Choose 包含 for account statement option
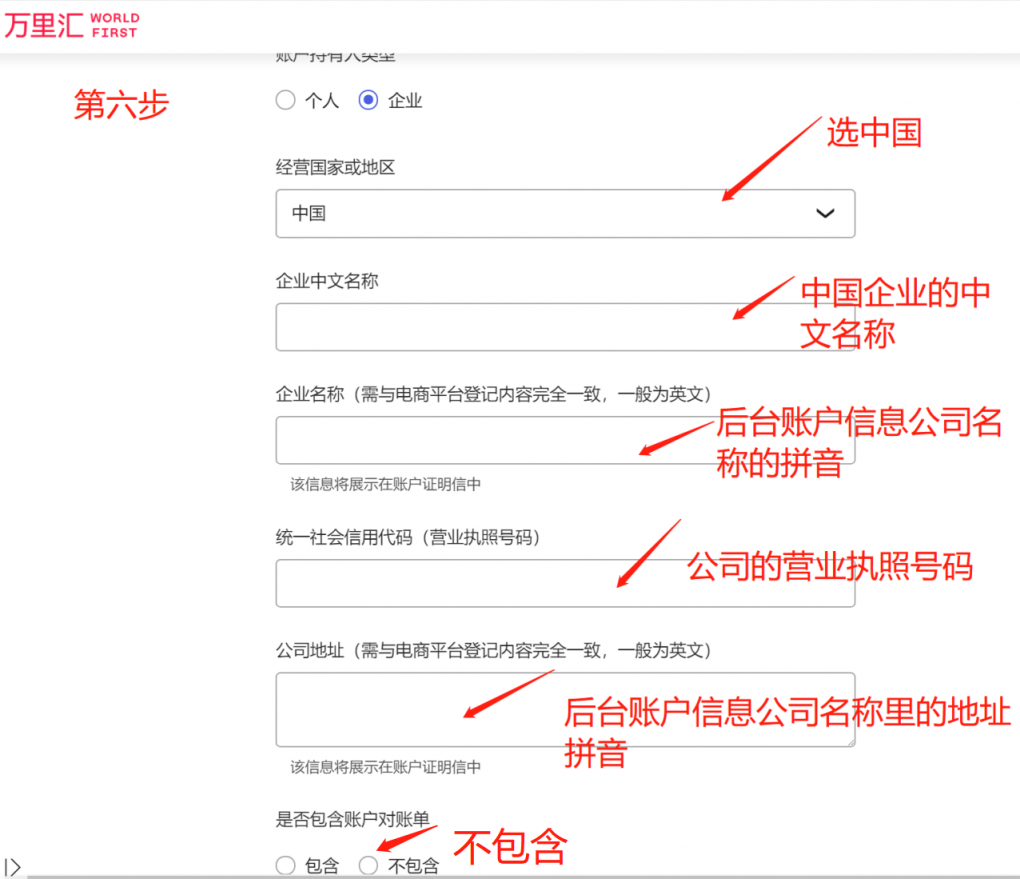Image resolution: width=1020 pixels, height=879 pixels. (x=285, y=865)
